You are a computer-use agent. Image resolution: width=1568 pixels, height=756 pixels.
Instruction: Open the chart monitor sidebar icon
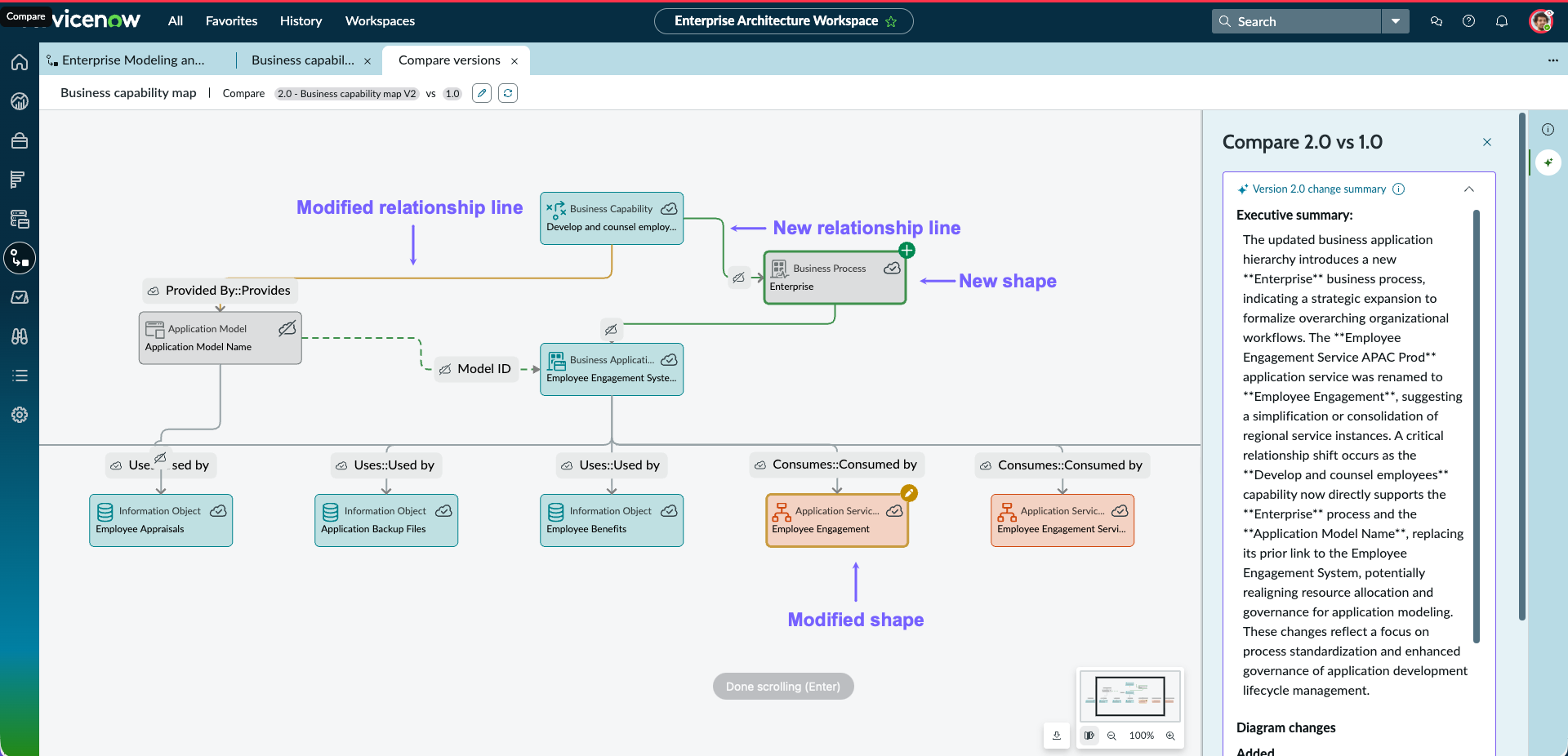[x=20, y=297]
